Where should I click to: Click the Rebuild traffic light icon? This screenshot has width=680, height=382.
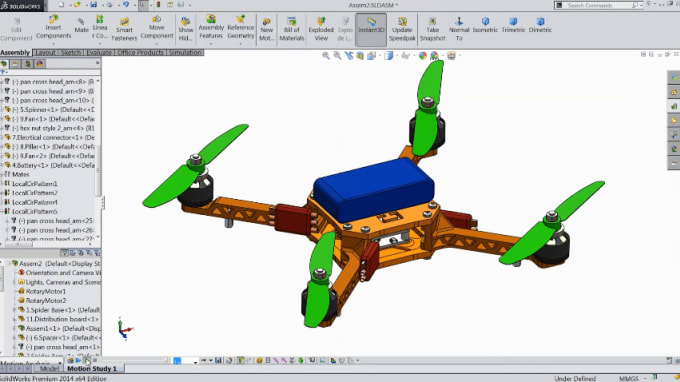[158, 5]
